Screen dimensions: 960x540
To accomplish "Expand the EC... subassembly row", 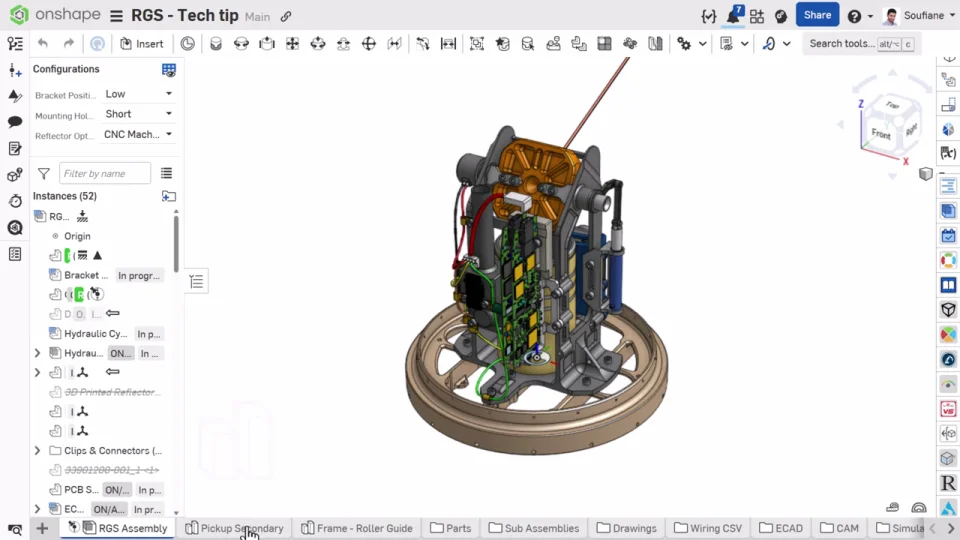I will 37,509.
